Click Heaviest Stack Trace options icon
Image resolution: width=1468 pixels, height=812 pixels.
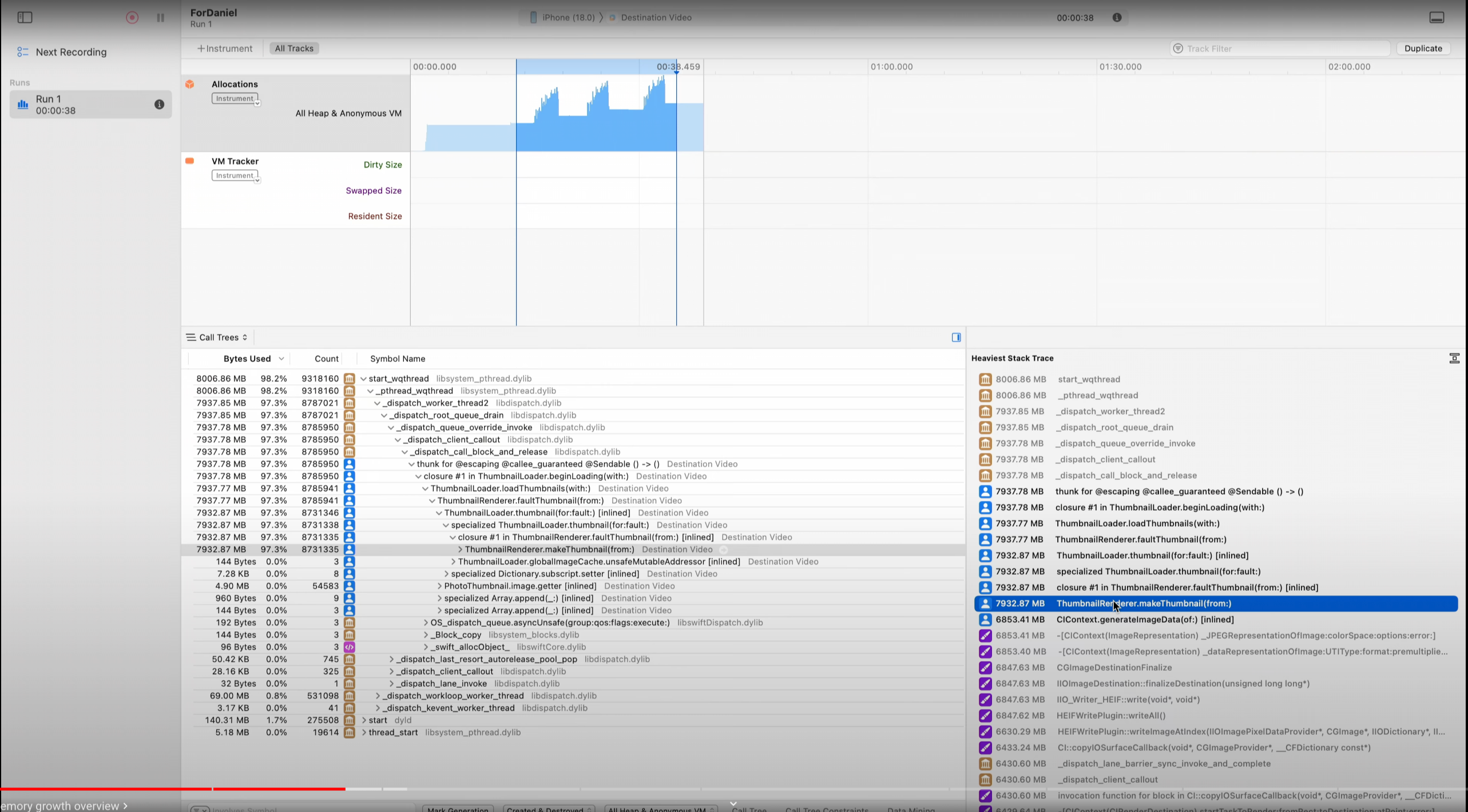click(x=1454, y=359)
